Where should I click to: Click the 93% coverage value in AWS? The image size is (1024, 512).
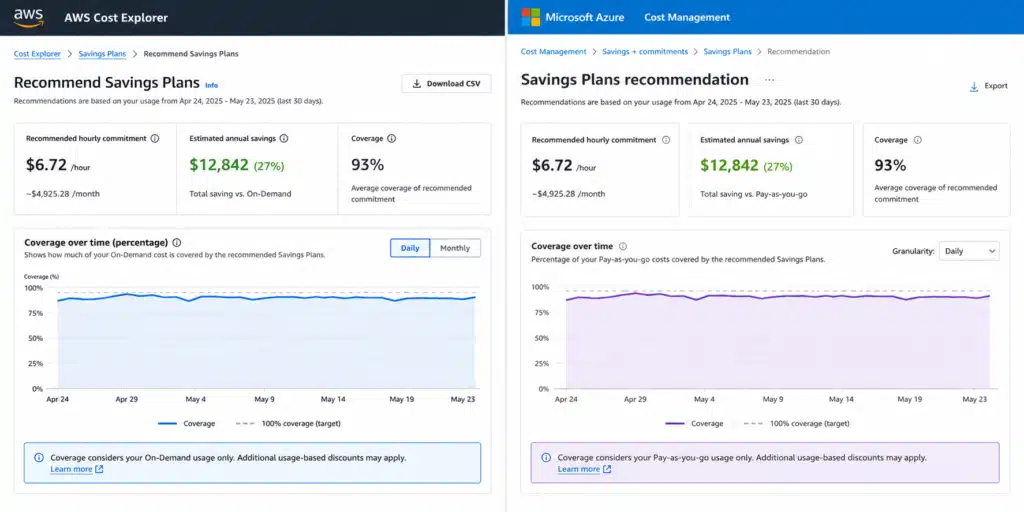[x=368, y=165]
